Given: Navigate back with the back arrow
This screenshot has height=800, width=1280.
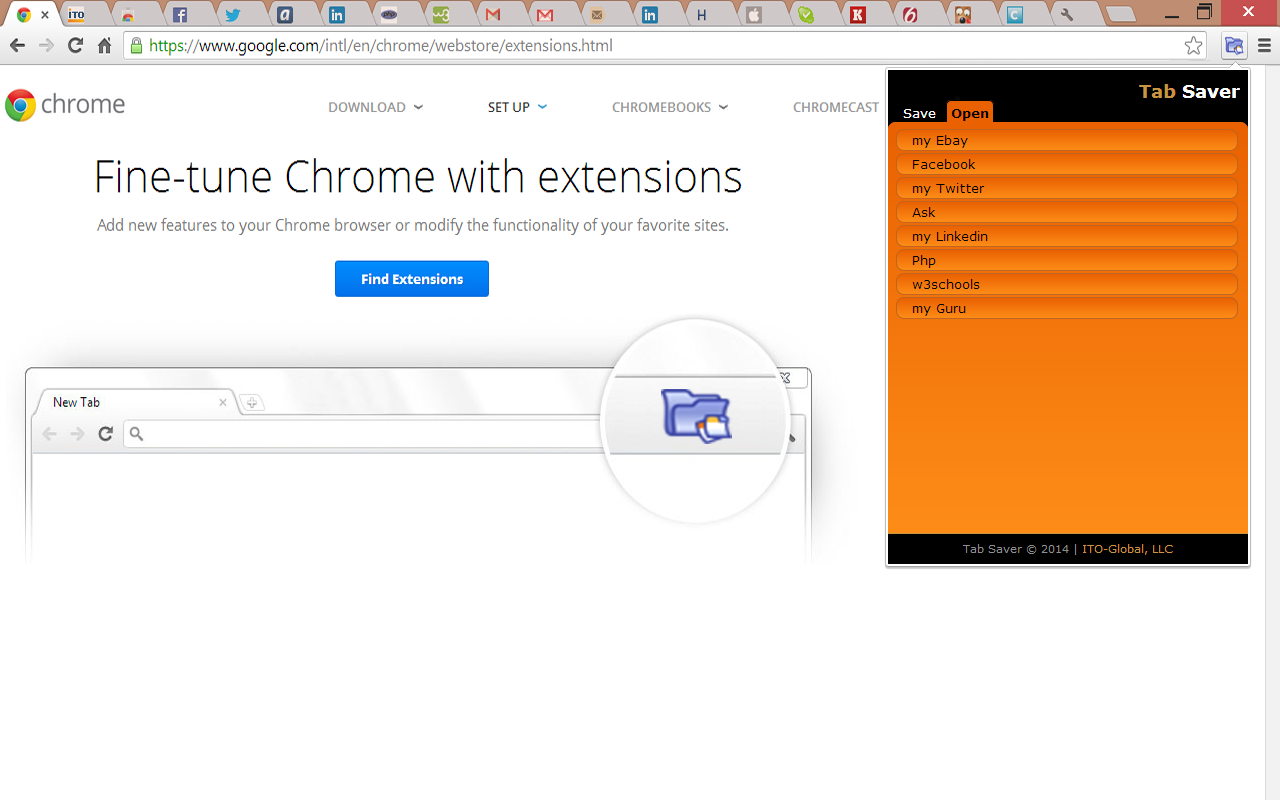Looking at the screenshot, I should click(17, 46).
